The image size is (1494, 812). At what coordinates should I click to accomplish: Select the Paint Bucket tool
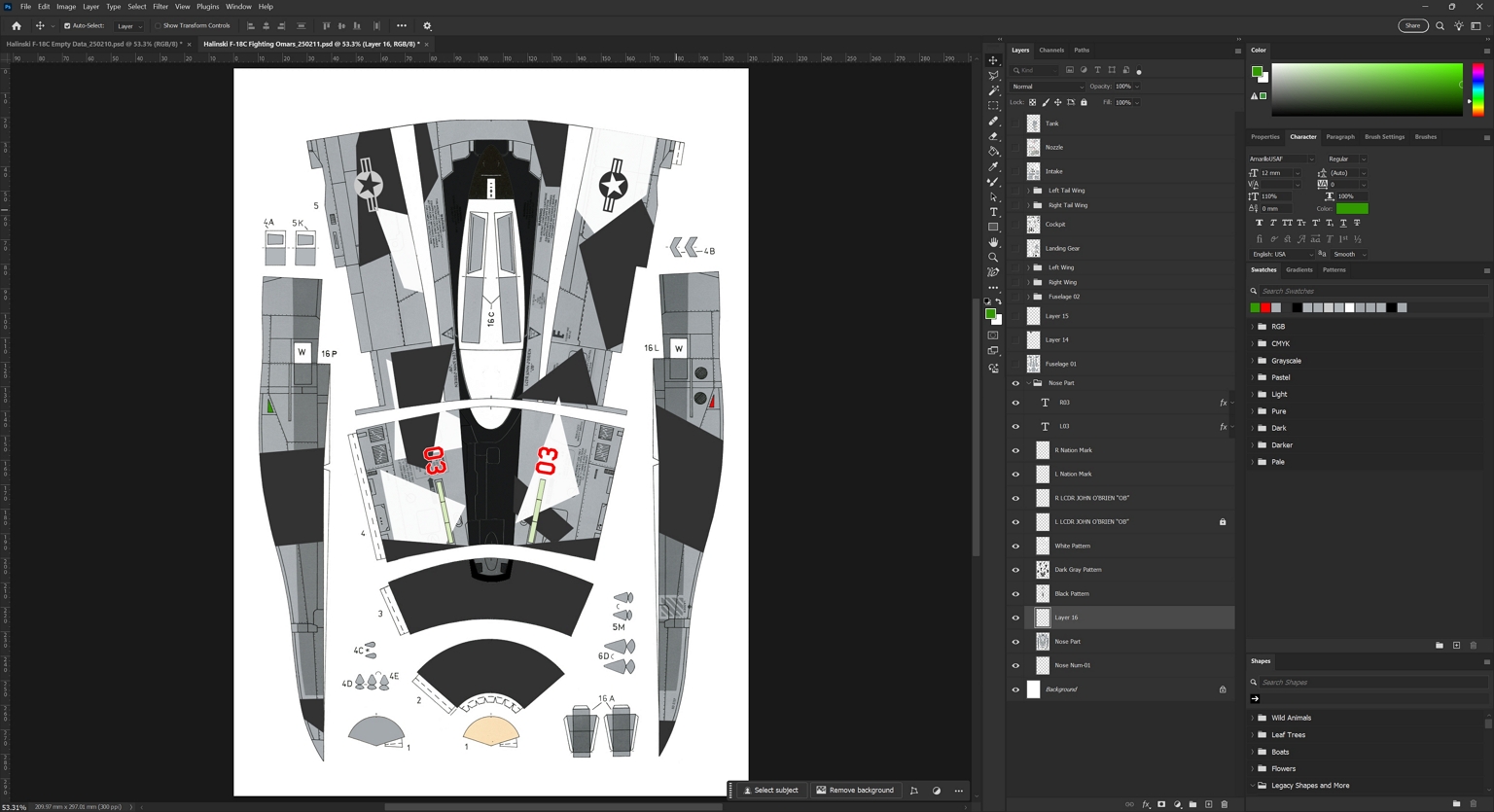coord(993,151)
